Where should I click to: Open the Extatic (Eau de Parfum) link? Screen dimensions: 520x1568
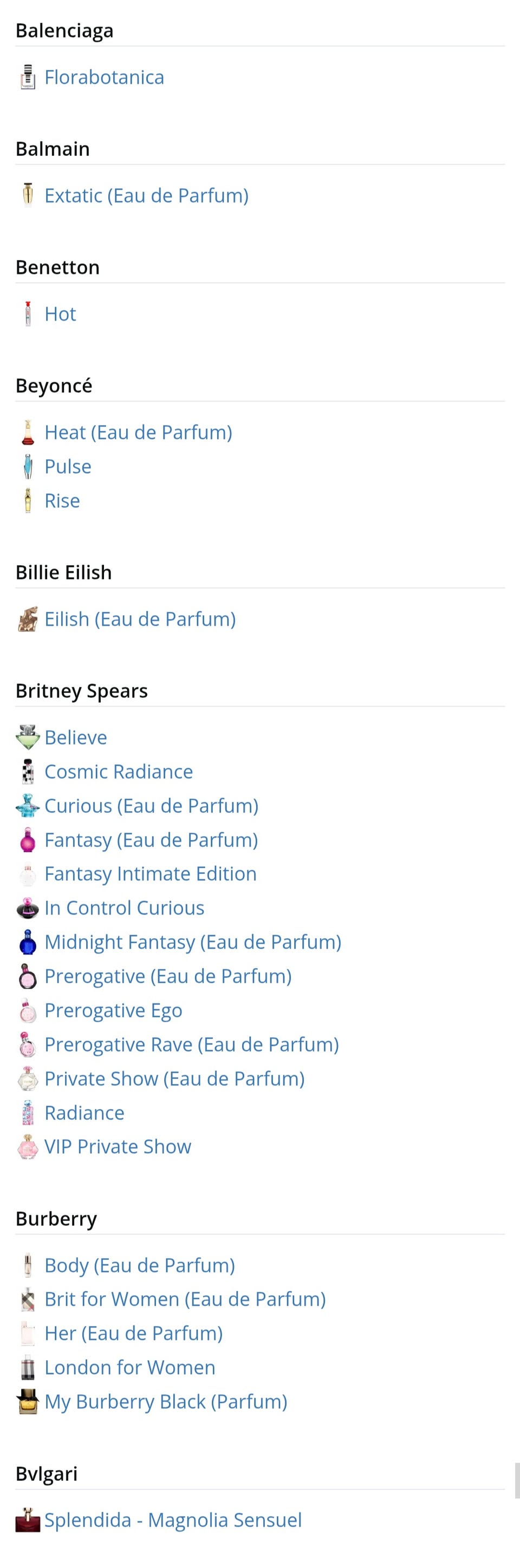point(146,195)
